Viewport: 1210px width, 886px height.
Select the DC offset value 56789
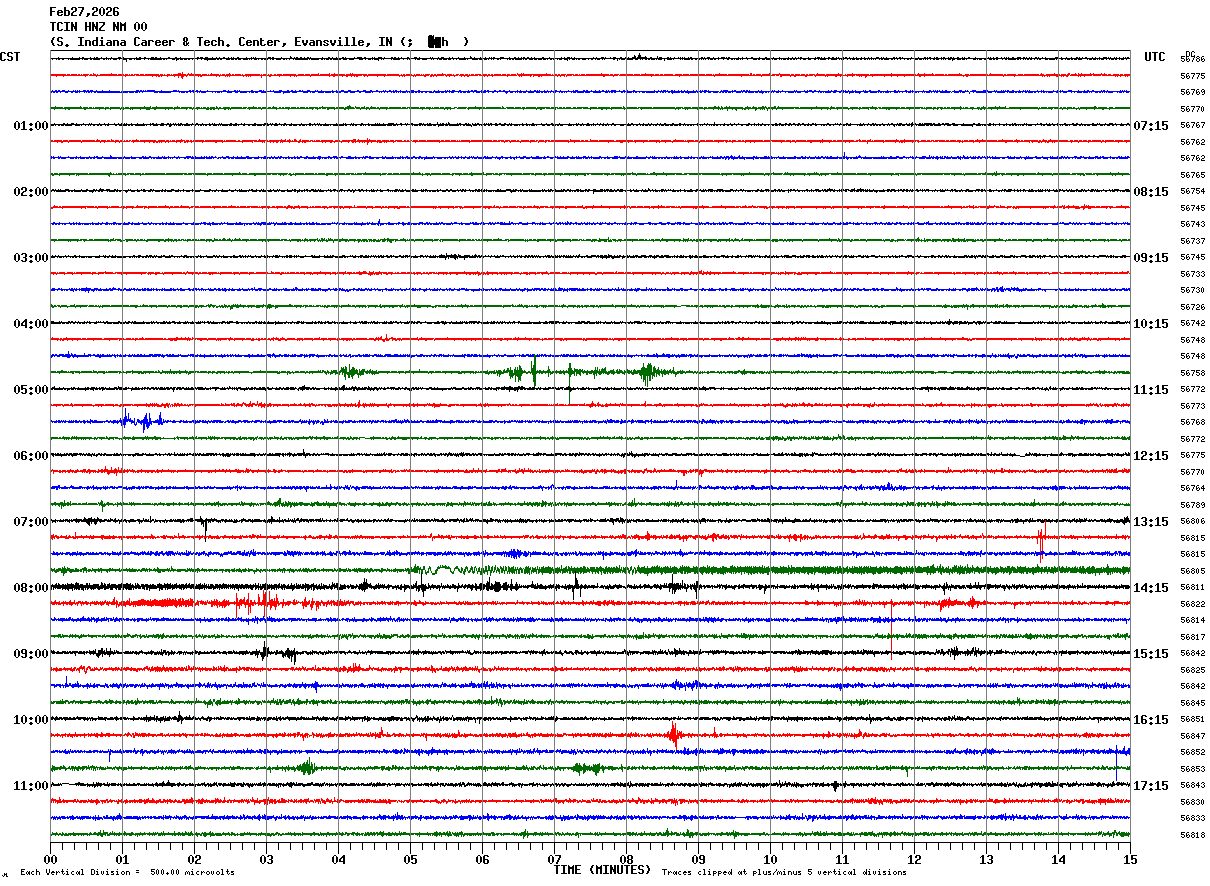click(x=1192, y=505)
